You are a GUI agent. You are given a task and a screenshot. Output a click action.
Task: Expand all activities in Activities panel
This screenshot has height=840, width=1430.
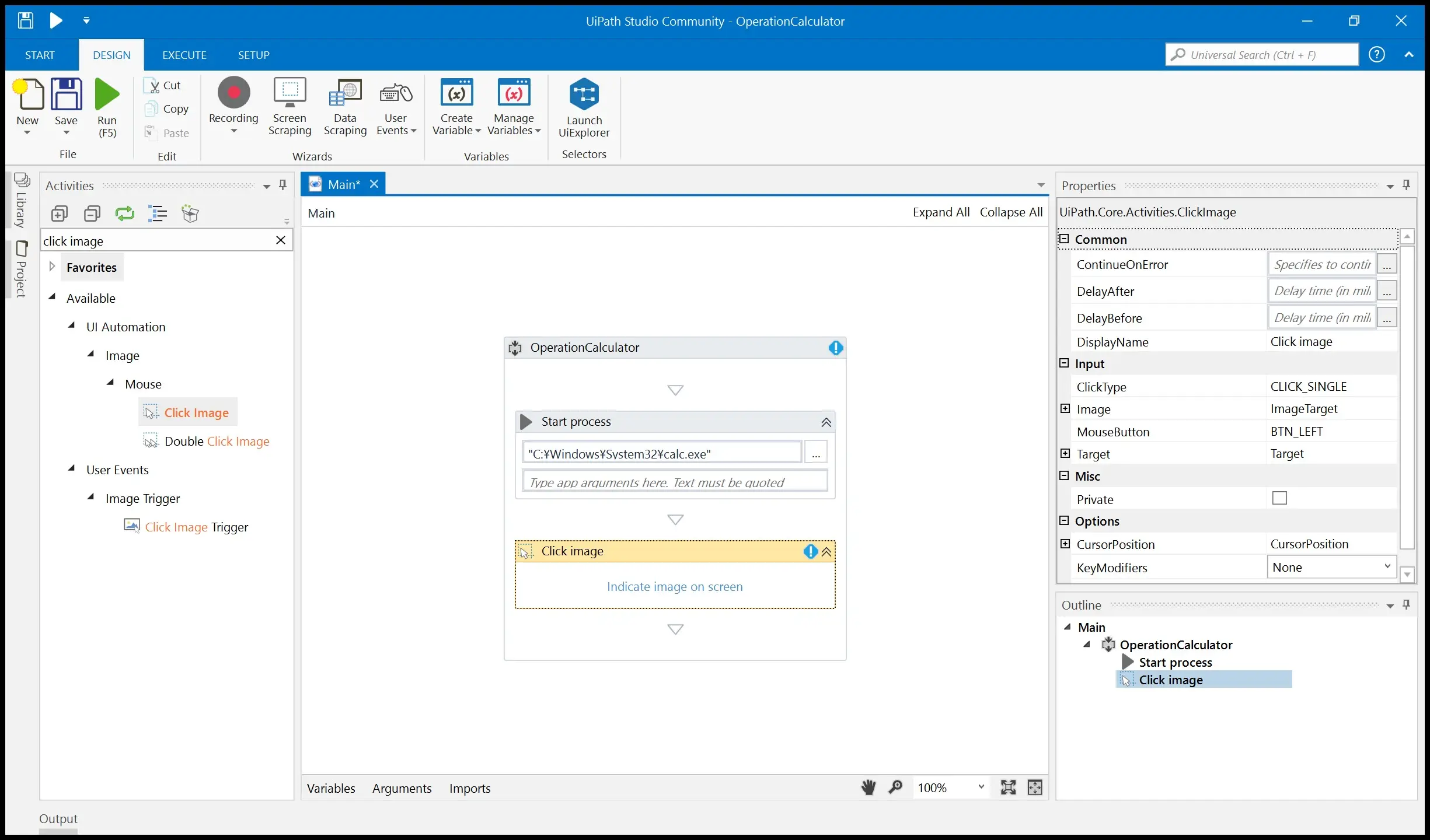click(60, 214)
